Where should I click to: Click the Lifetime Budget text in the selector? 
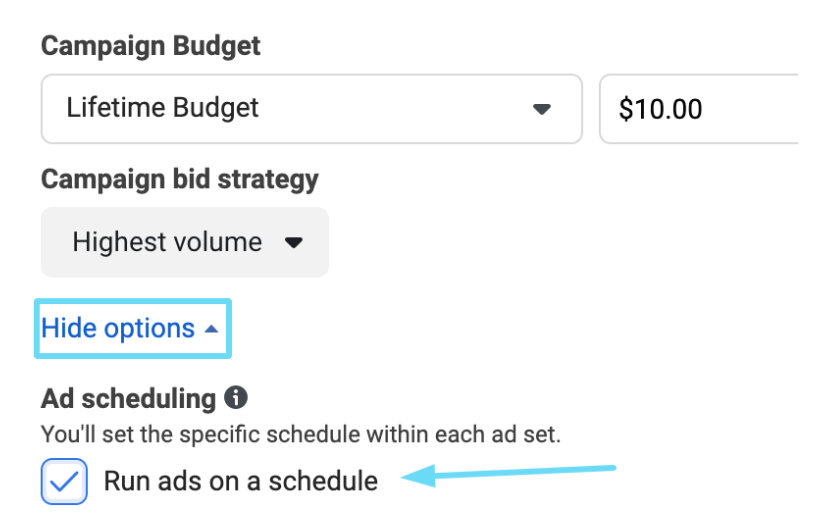162,108
